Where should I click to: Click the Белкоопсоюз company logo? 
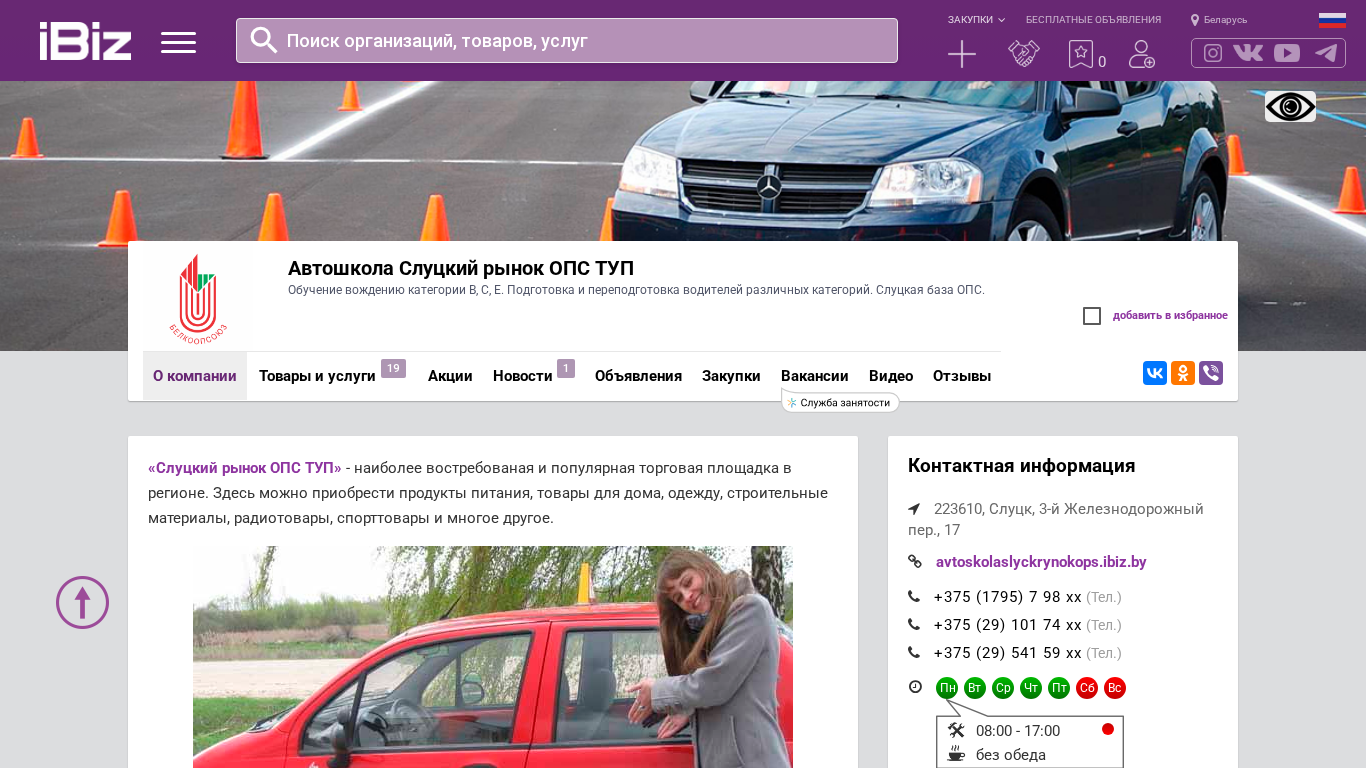[x=197, y=297]
